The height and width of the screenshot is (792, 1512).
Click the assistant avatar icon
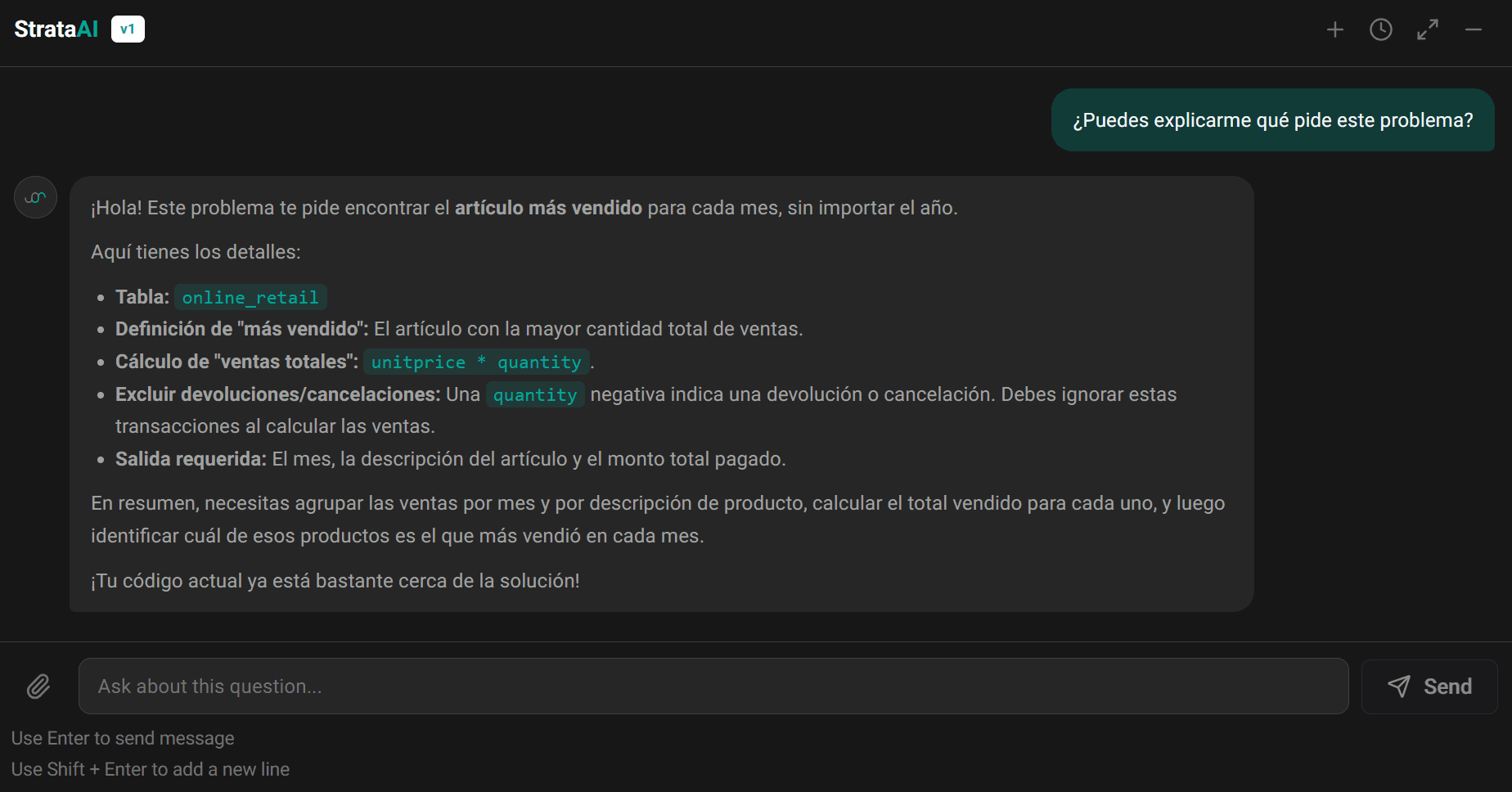coord(36,197)
